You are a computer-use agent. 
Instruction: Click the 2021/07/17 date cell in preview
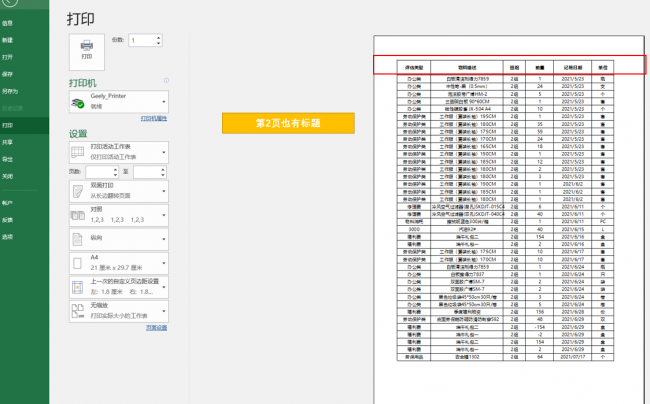(x=572, y=357)
